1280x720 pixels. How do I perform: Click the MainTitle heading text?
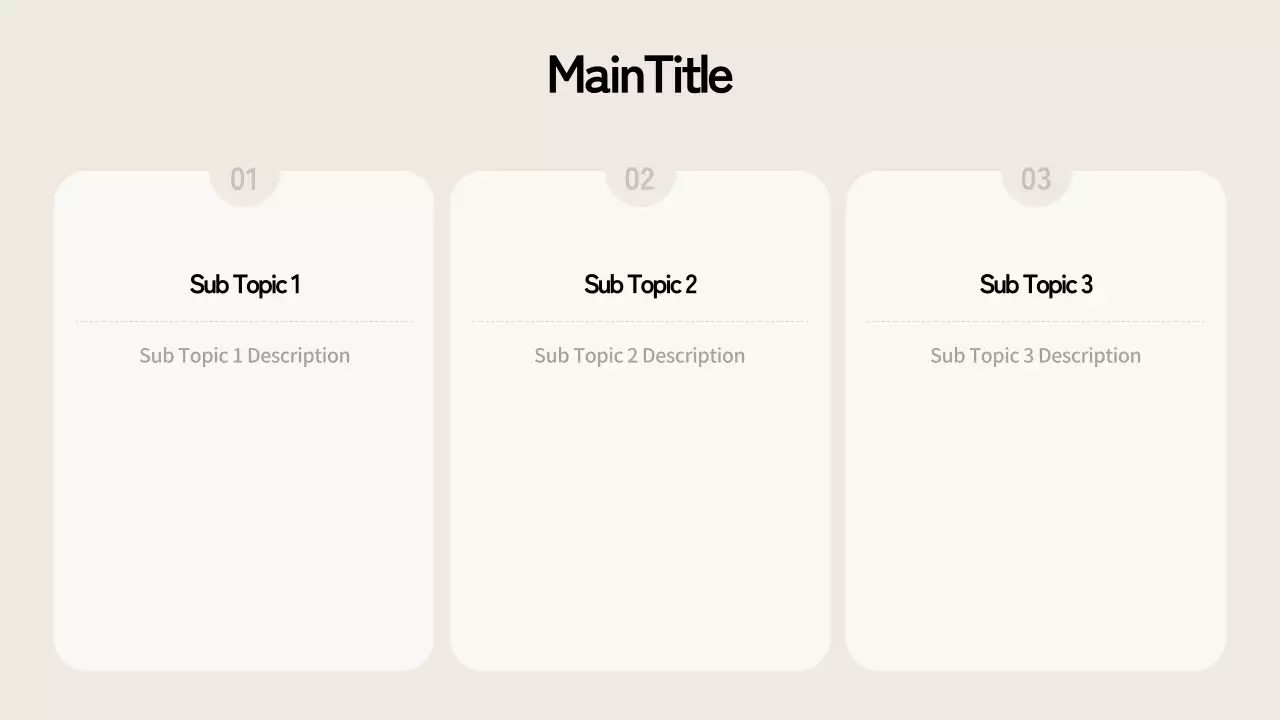(x=640, y=76)
